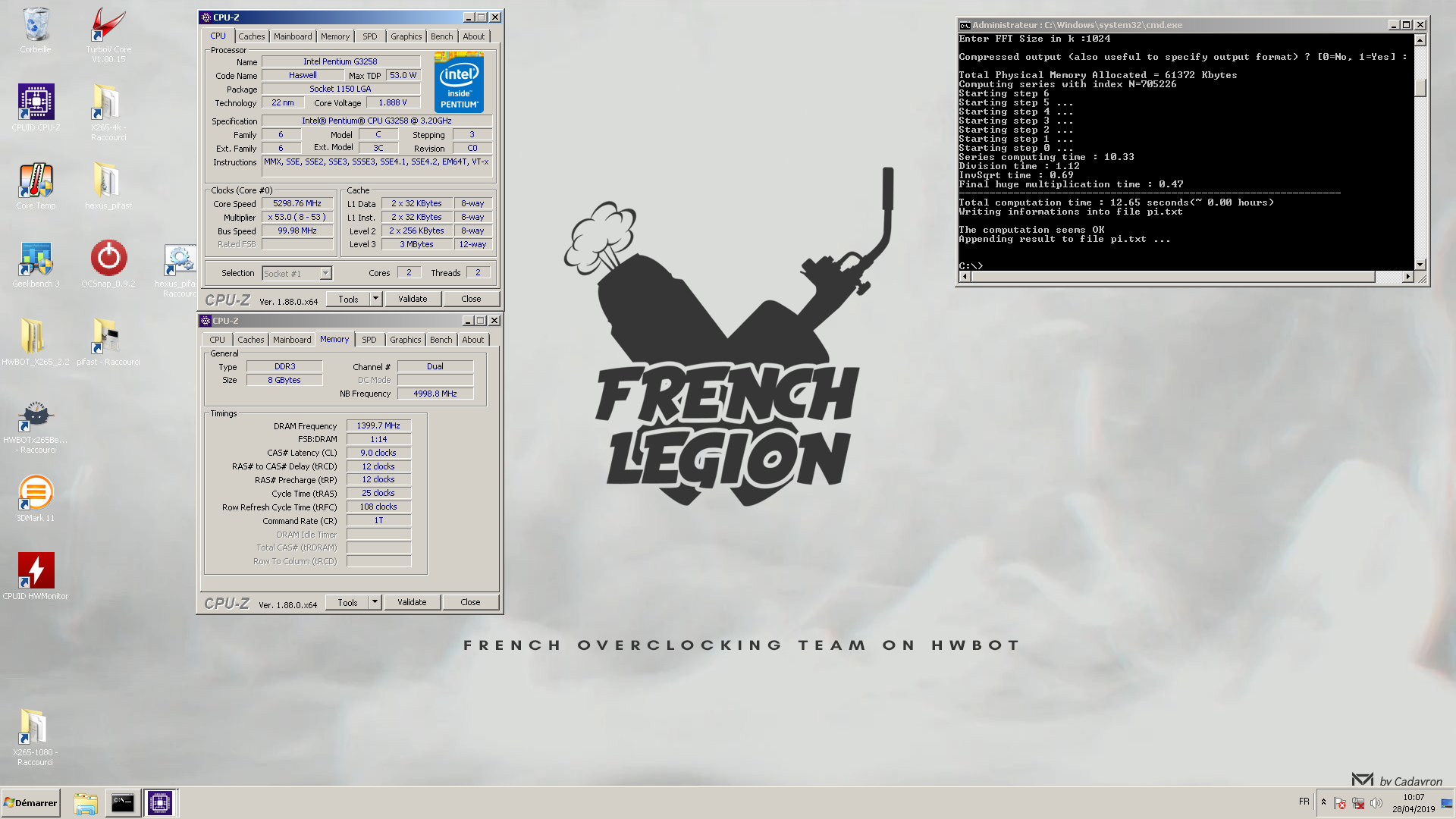The width and height of the screenshot is (1456, 819).
Task: Click the Action Center flag tray icon
Action: pyautogui.click(x=1340, y=803)
